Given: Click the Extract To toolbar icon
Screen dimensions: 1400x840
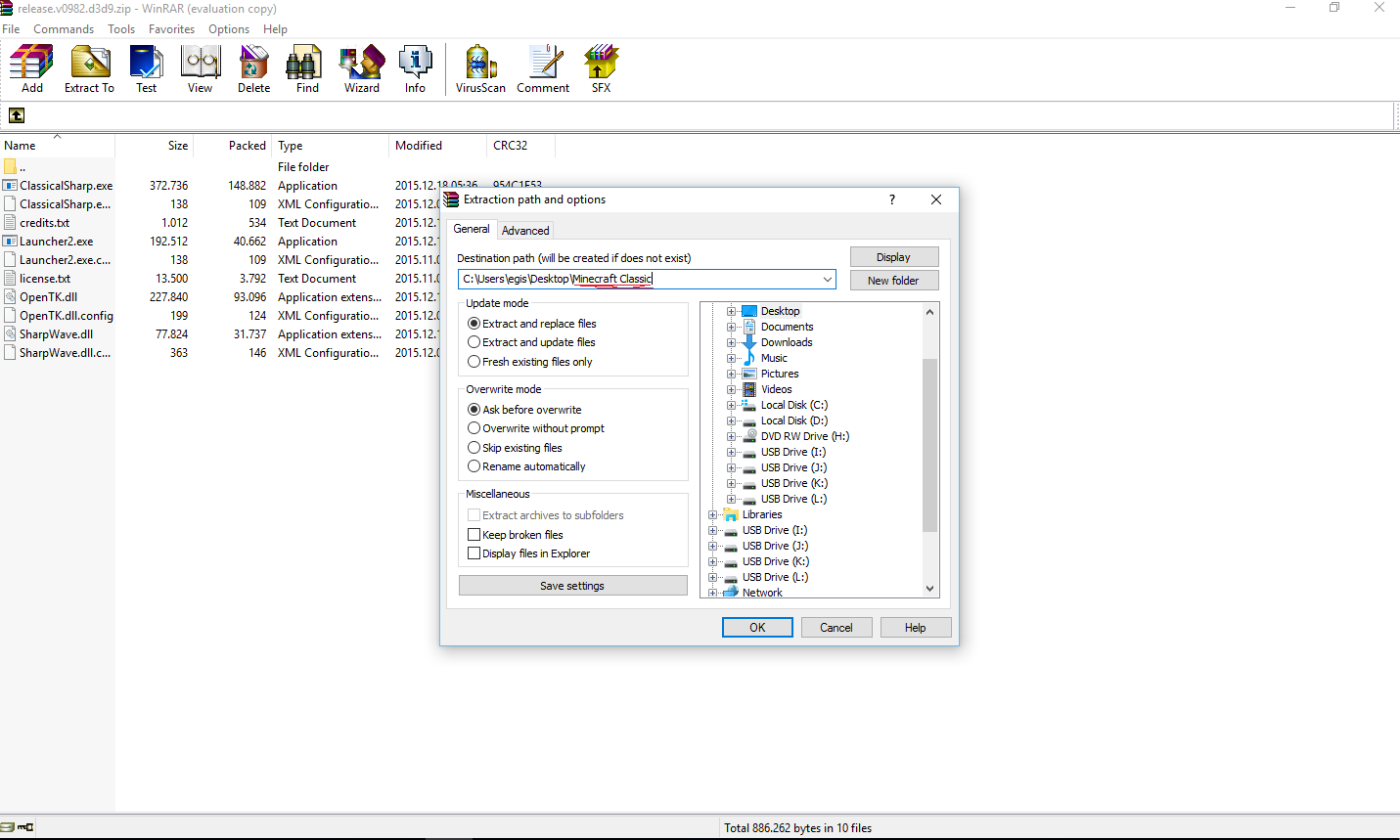Looking at the screenshot, I should point(89,63).
